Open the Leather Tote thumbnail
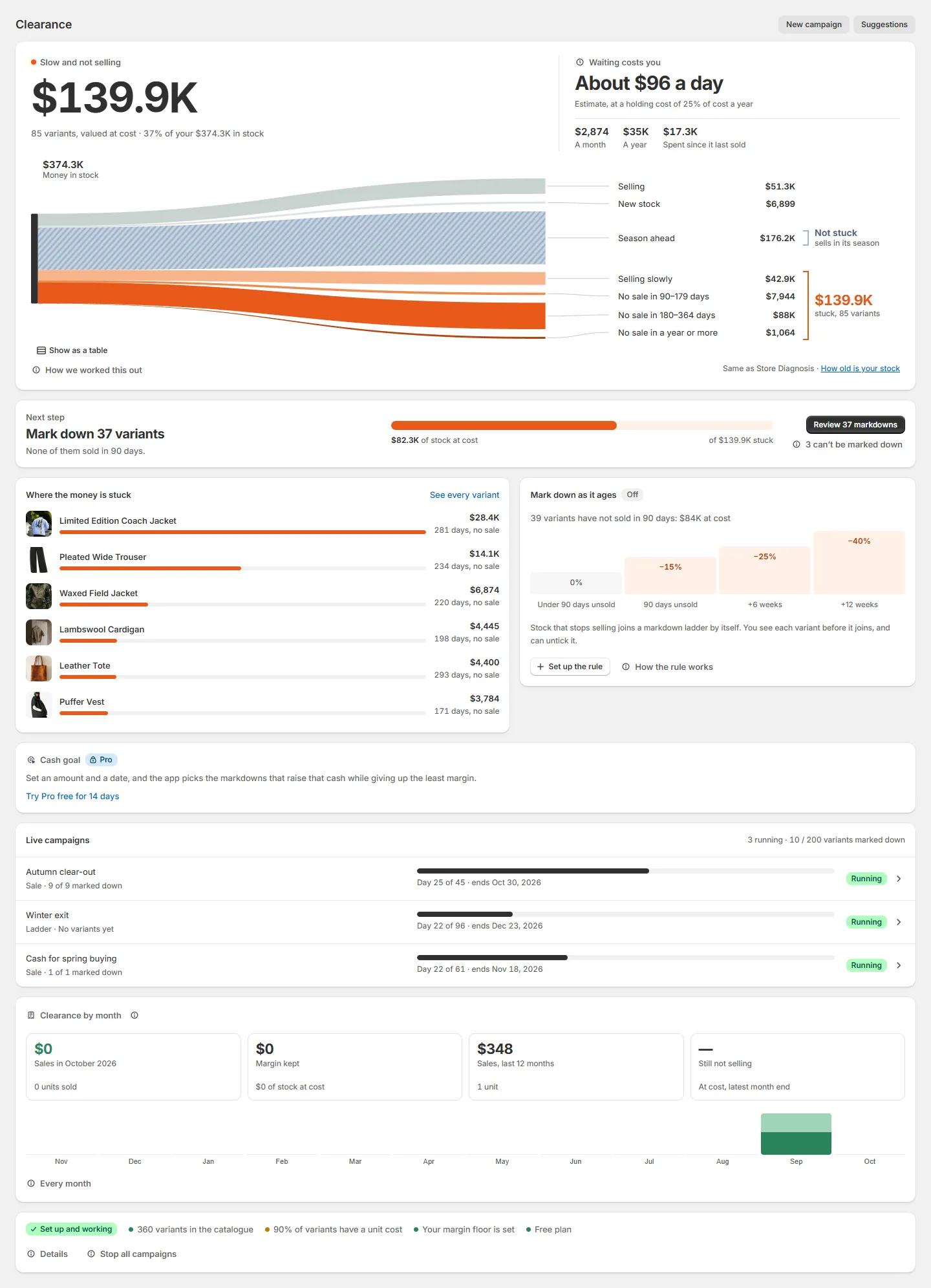Screen dimensions: 931x1288 pos(39,669)
